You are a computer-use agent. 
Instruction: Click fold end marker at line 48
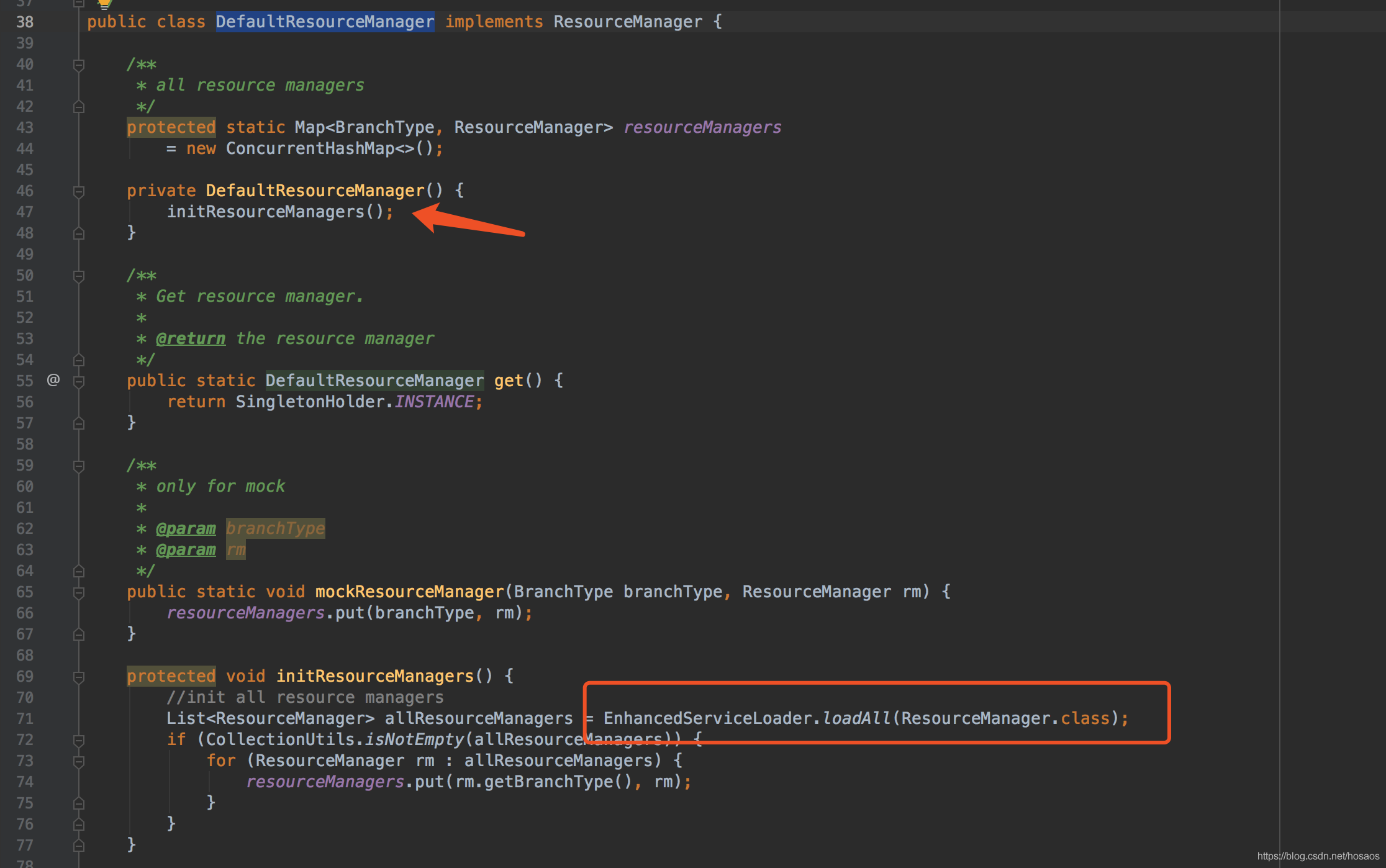pyautogui.click(x=79, y=233)
